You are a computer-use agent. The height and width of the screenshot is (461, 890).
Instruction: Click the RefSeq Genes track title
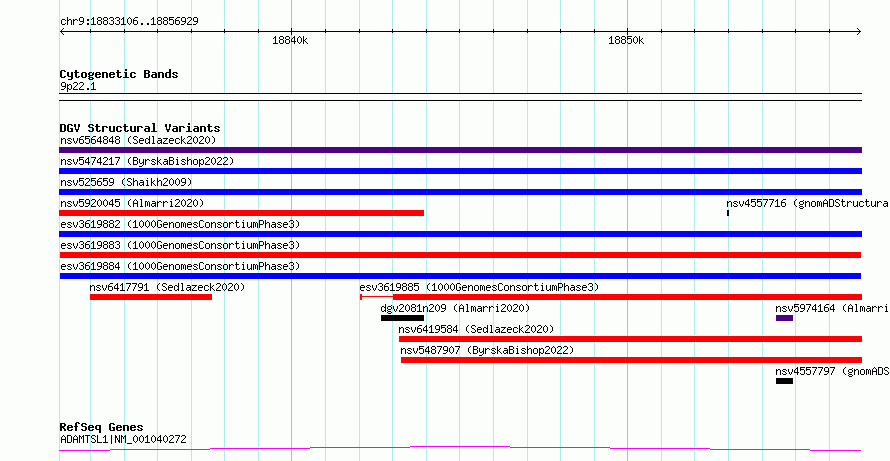pyautogui.click(x=102, y=427)
